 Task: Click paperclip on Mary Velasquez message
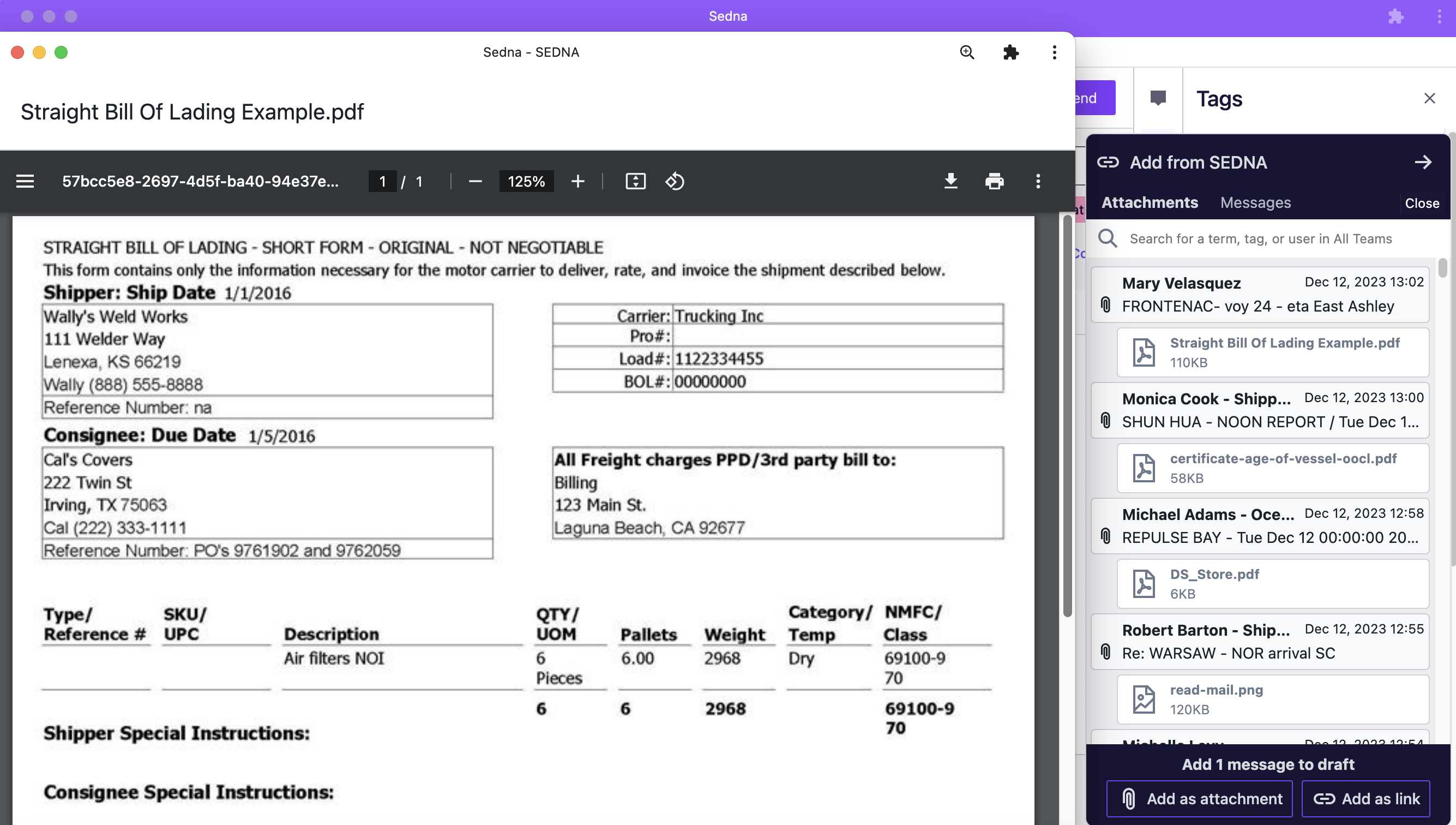pos(1105,305)
